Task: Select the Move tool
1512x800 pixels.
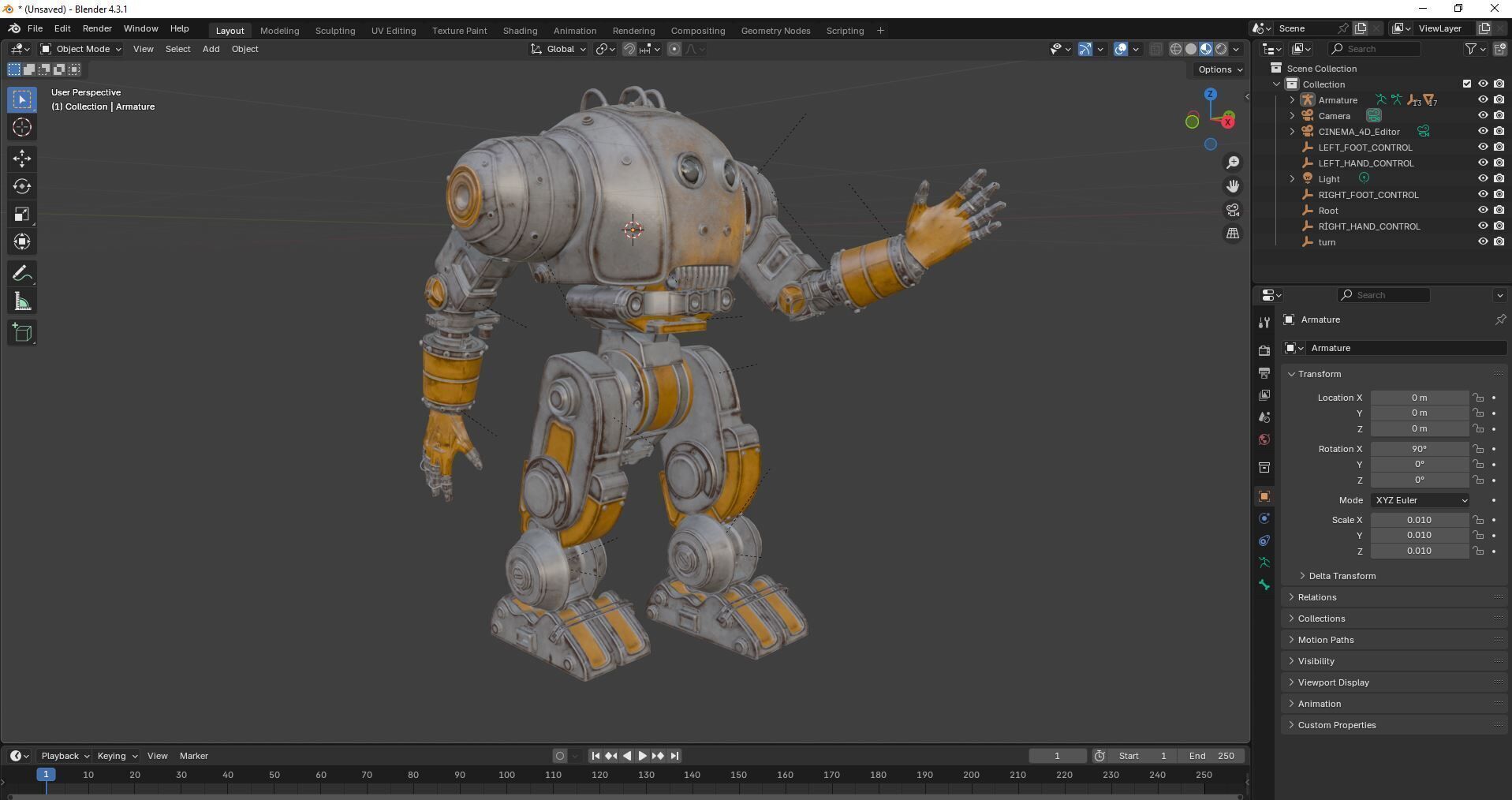Action: coord(22,159)
